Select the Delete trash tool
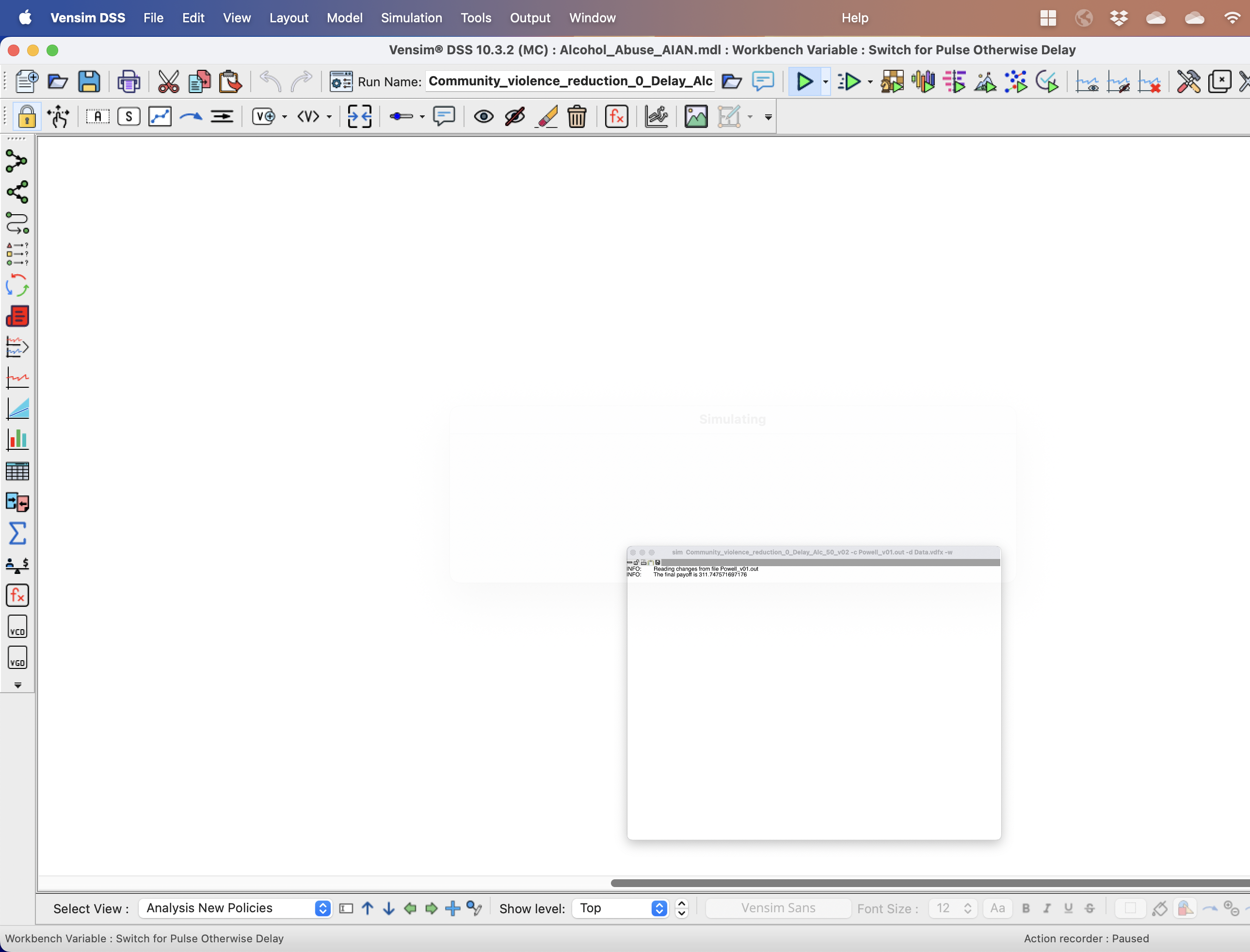 pyautogui.click(x=577, y=117)
